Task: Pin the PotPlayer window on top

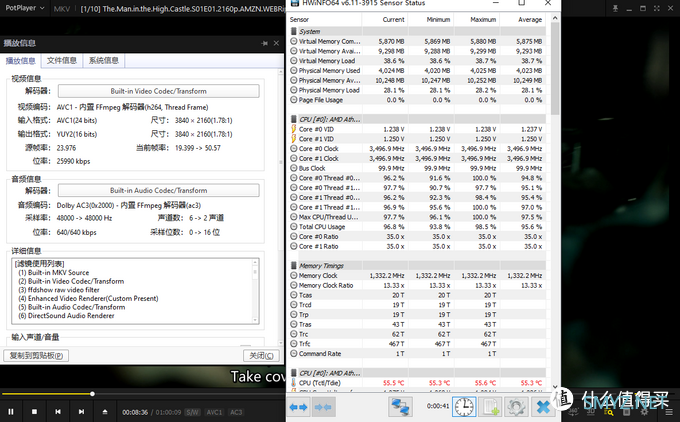Action: tap(615, 8)
